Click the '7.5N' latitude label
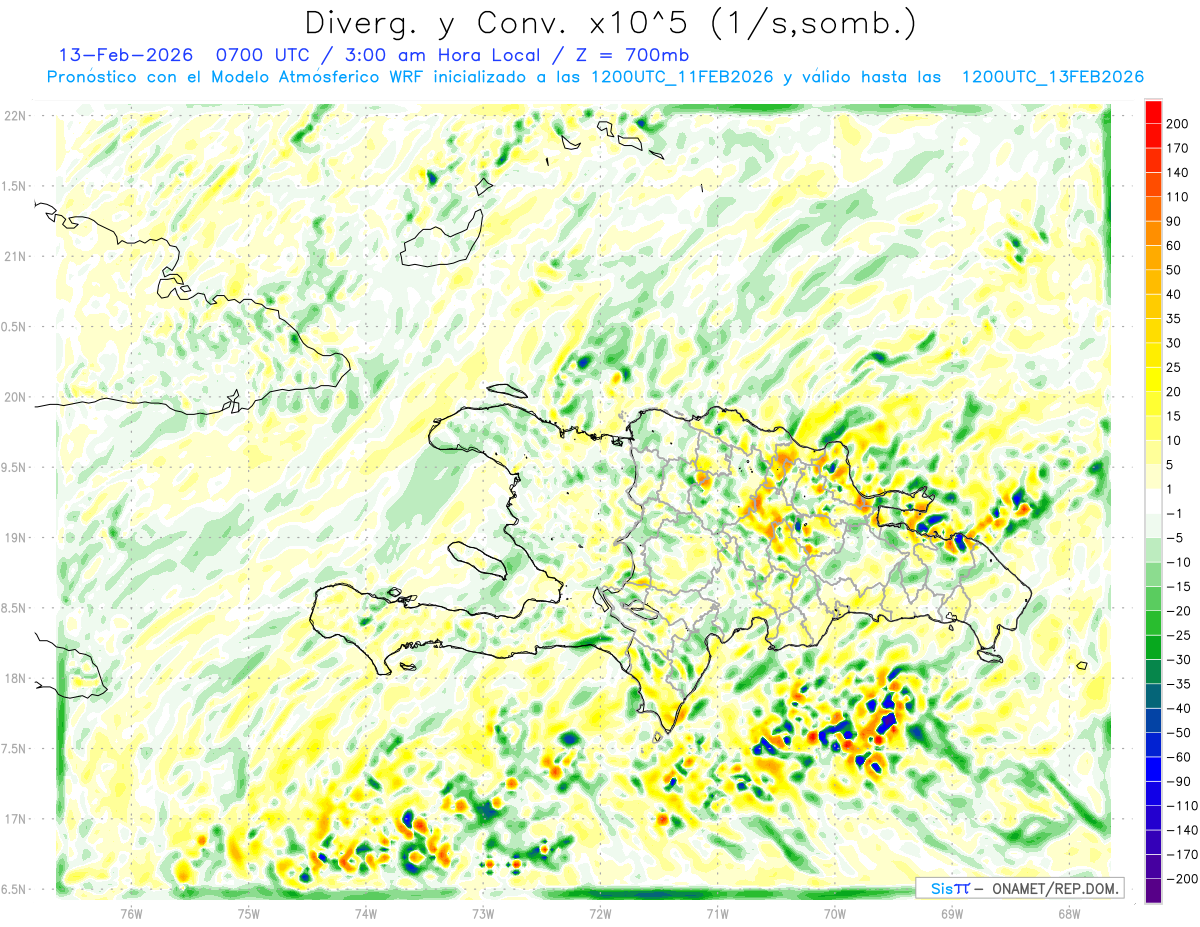The width and height of the screenshot is (1200, 927). (x=15, y=749)
